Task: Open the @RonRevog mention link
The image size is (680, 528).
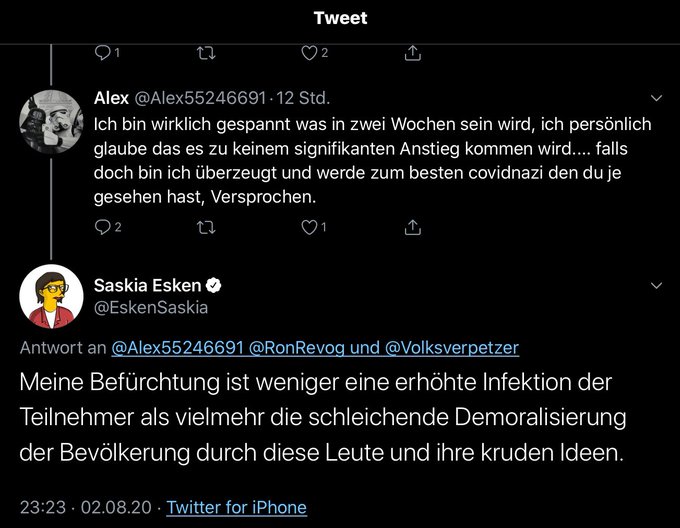Action: tap(300, 348)
